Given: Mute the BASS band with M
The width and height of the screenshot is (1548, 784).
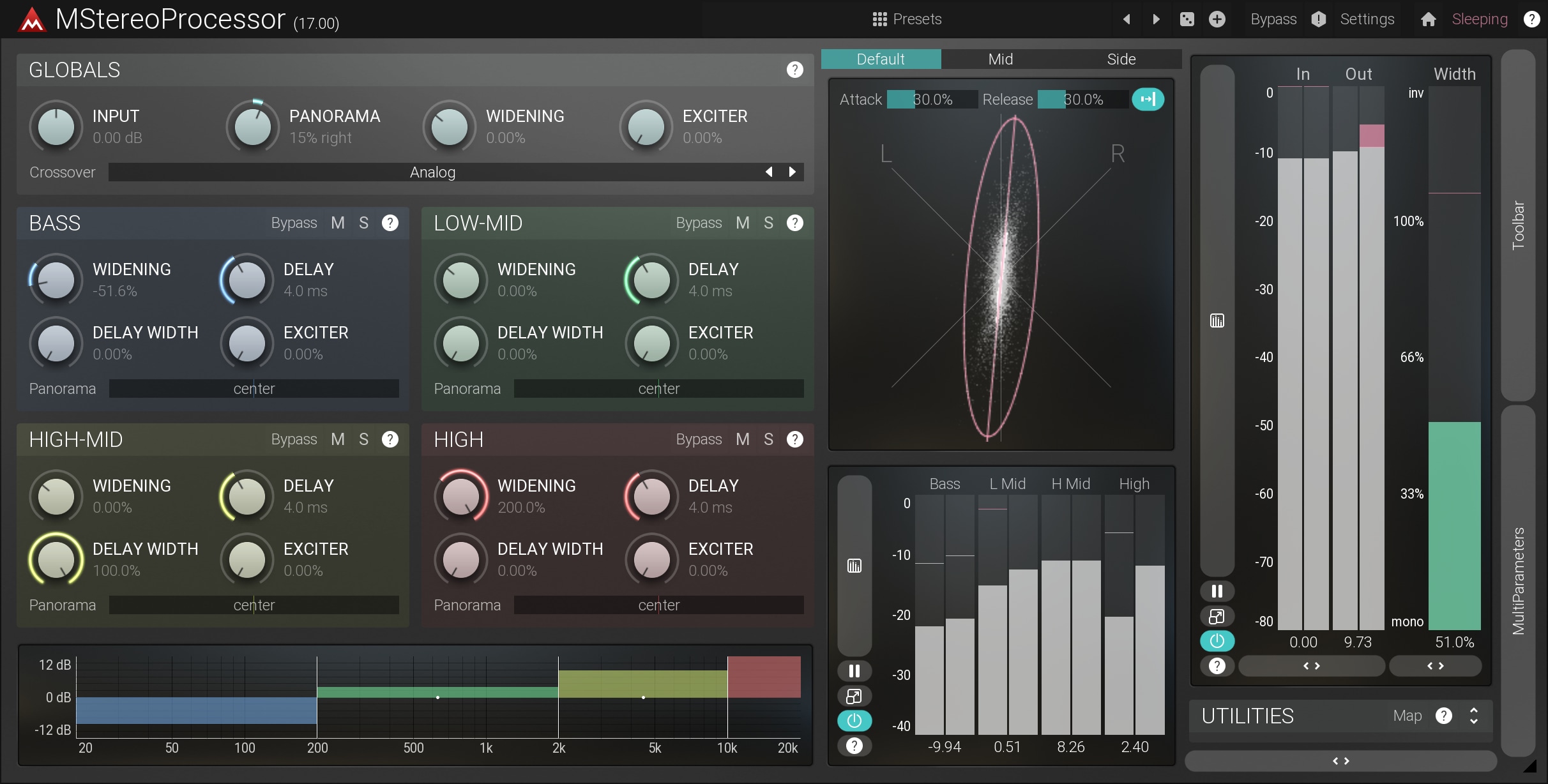Looking at the screenshot, I should click(337, 223).
